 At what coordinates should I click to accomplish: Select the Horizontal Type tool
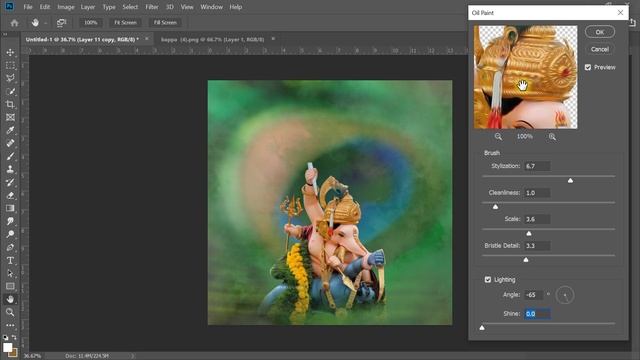click(10, 260)
